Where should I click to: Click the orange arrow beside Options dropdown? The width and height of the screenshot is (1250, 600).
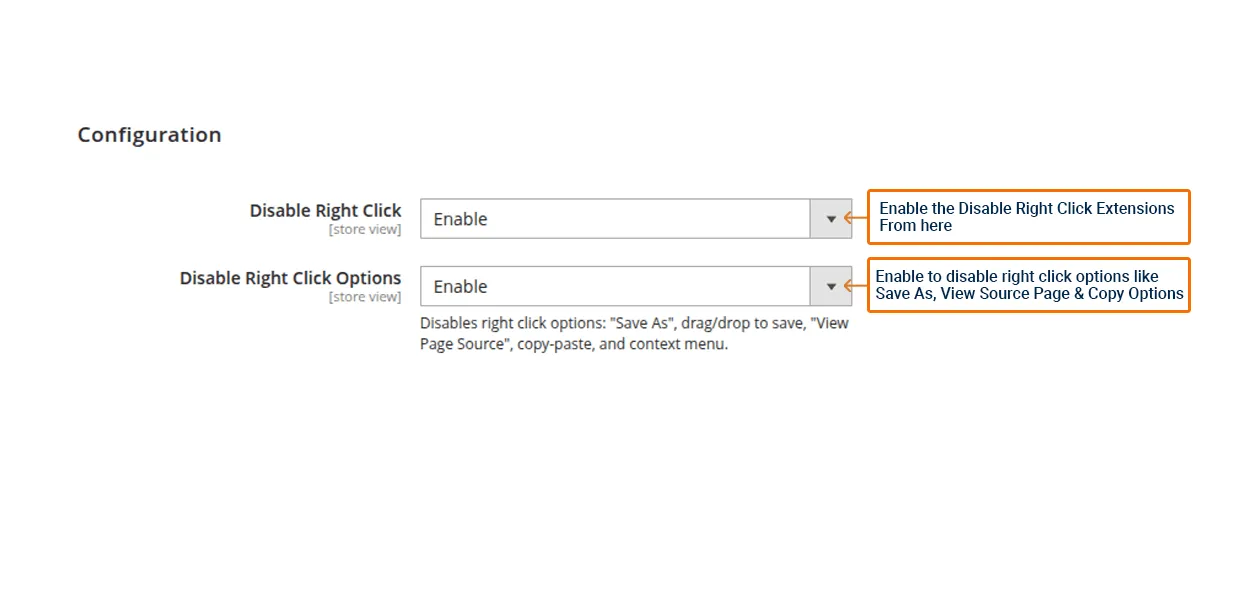855,286
